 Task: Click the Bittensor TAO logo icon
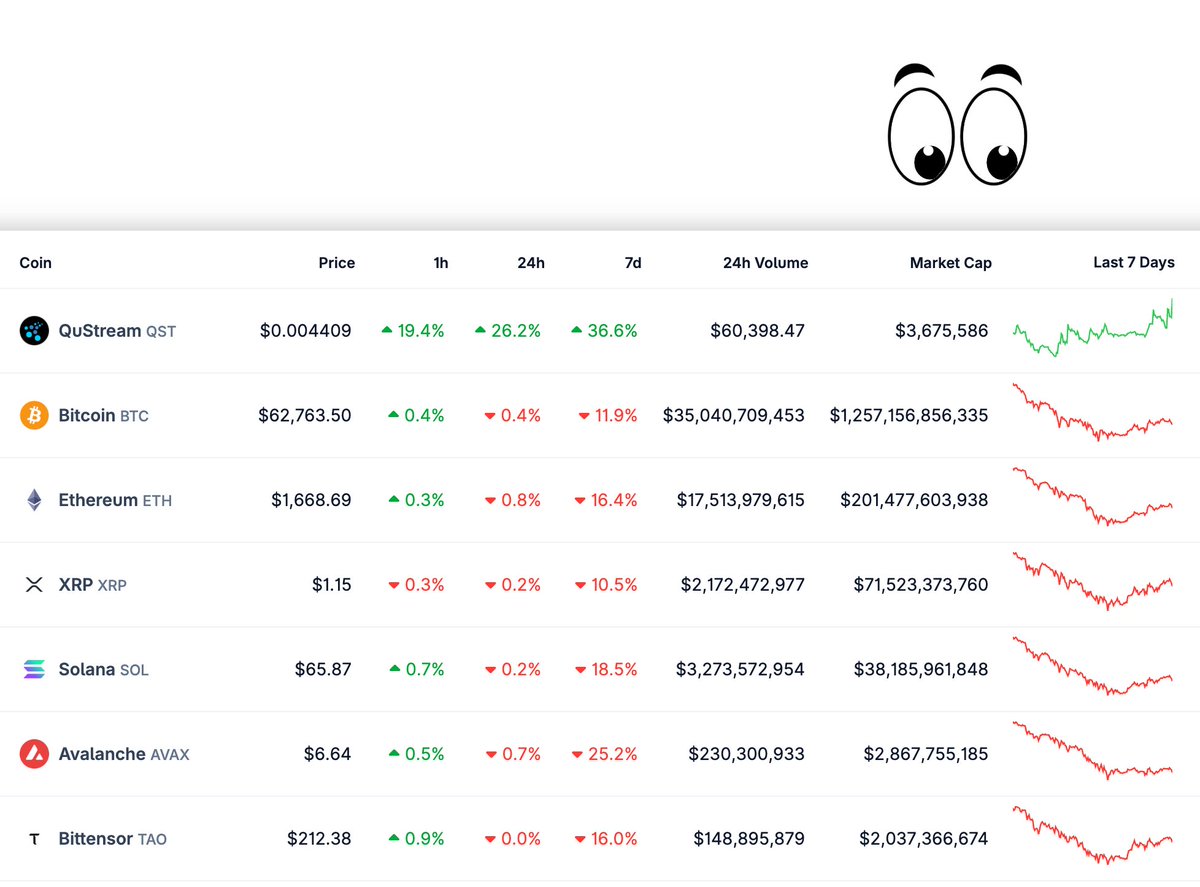click(x=34, y=839)
